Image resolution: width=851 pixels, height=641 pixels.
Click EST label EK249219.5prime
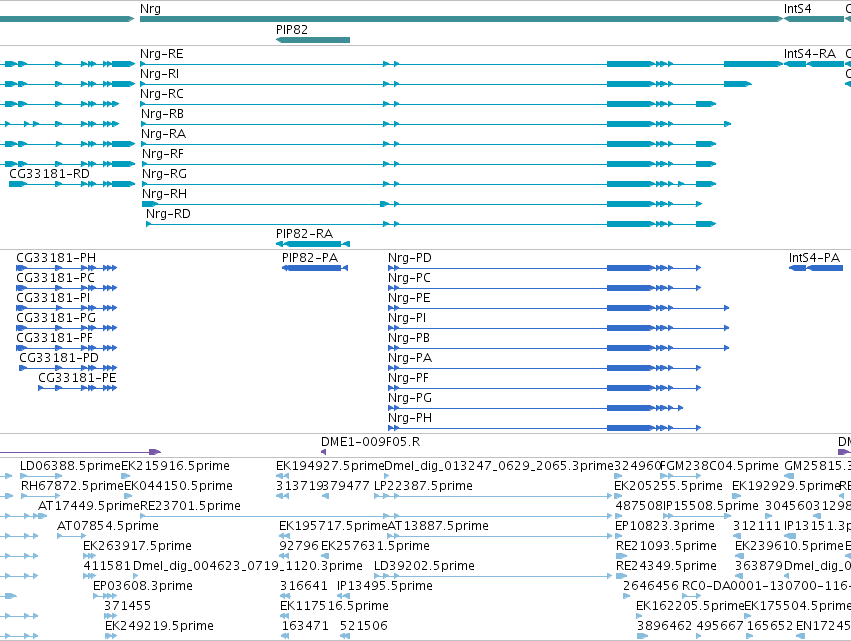159,626
